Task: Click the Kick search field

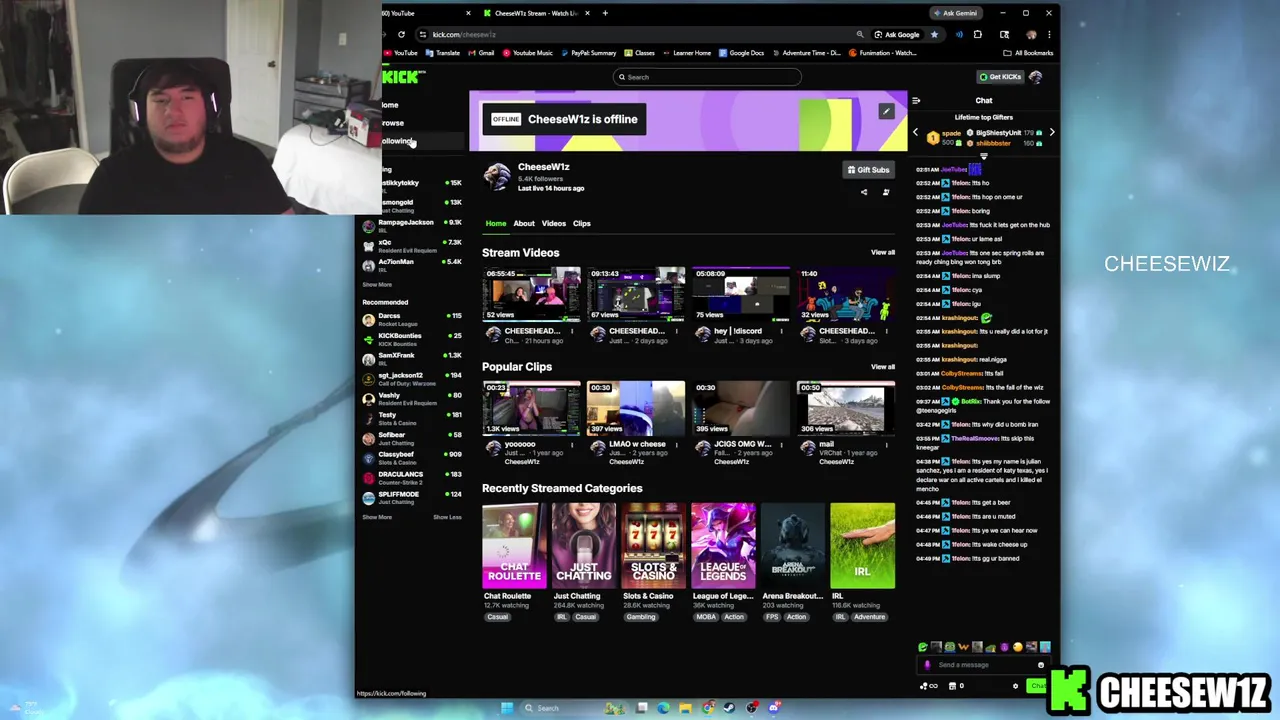Action: coord(707,77)
